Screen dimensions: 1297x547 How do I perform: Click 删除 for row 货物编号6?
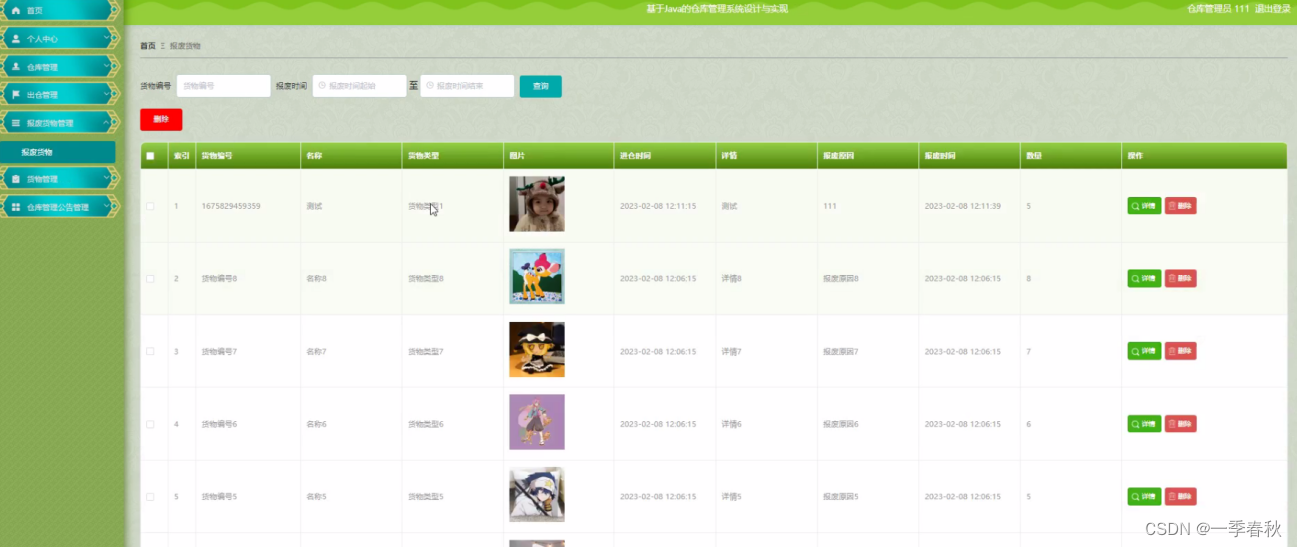[1180, 424]
